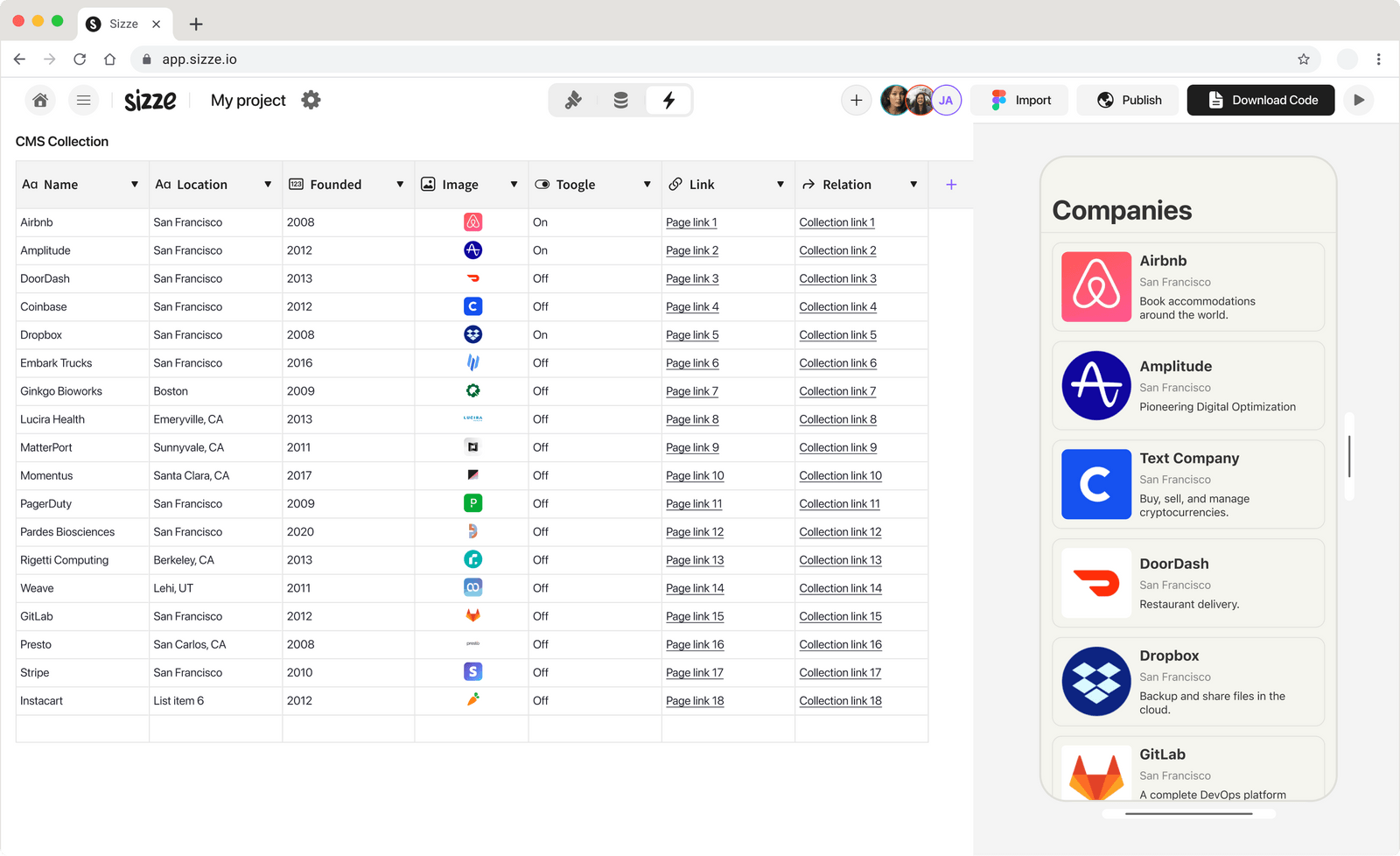The image size is (1400, 856).
Task: Open Page link 5 for Dropbox
Action: 691,334
